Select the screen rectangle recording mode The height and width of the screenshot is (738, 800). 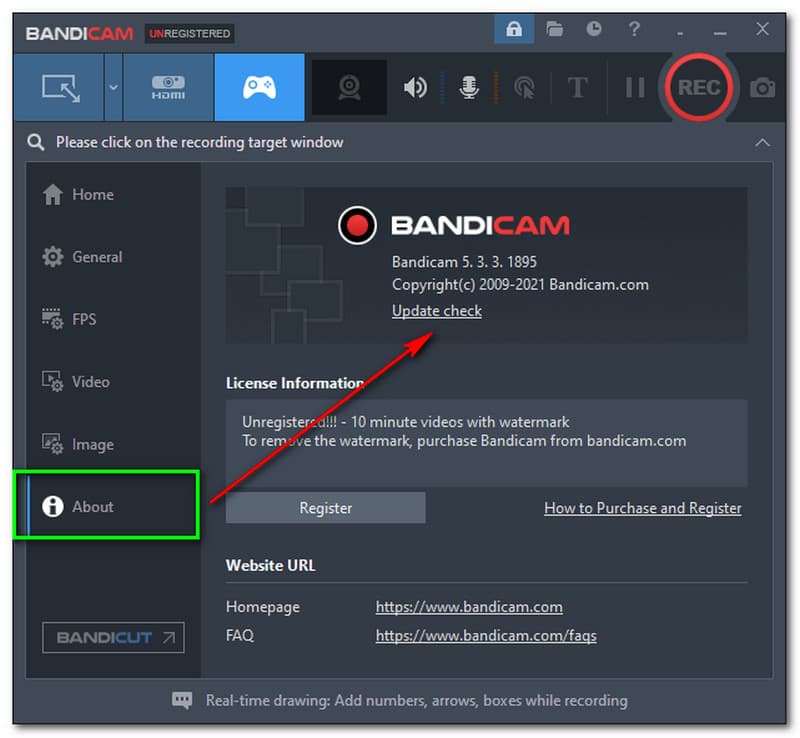(x=59, y=88)
